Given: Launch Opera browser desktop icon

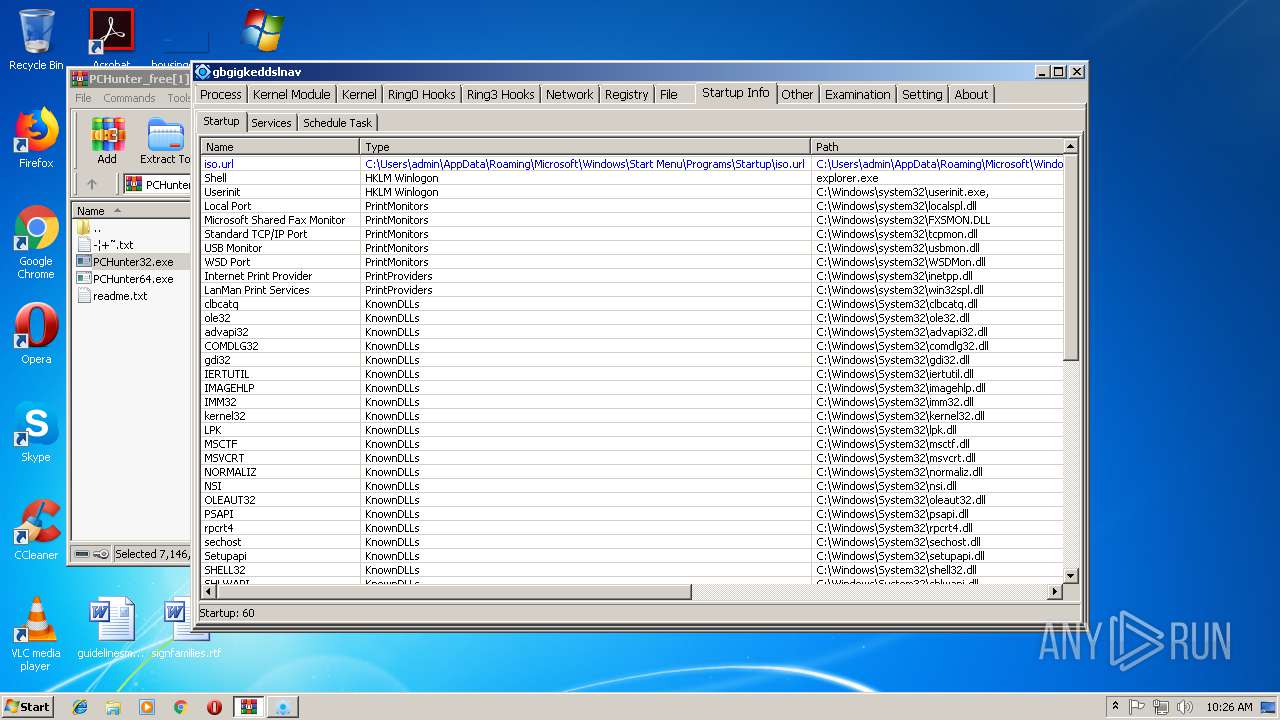Looking at the screenshot, I should click(36, 334).
